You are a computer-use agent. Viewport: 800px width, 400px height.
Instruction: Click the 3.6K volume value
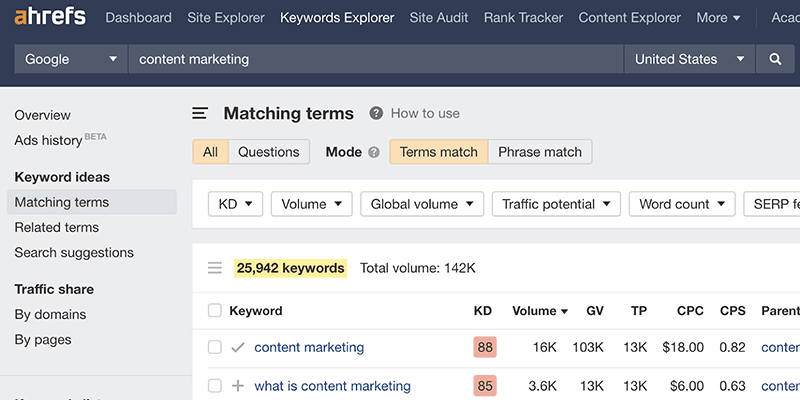[x=542, y=386]
